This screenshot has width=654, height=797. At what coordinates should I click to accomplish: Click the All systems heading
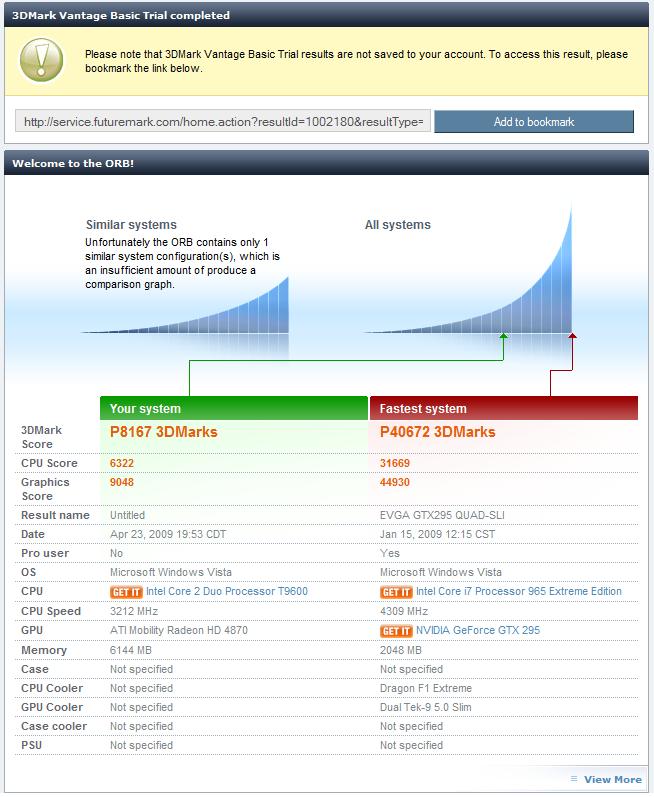pos(398,225)
